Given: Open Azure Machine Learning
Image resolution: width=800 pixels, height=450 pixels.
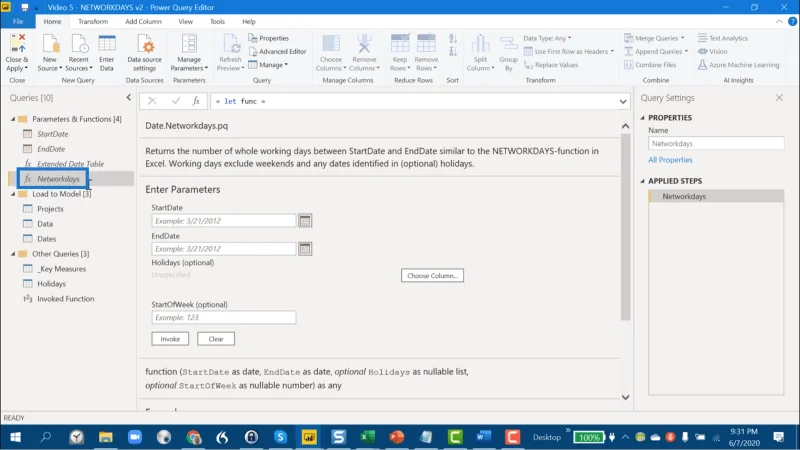Looking at the screenshot, I should (739, 65).
